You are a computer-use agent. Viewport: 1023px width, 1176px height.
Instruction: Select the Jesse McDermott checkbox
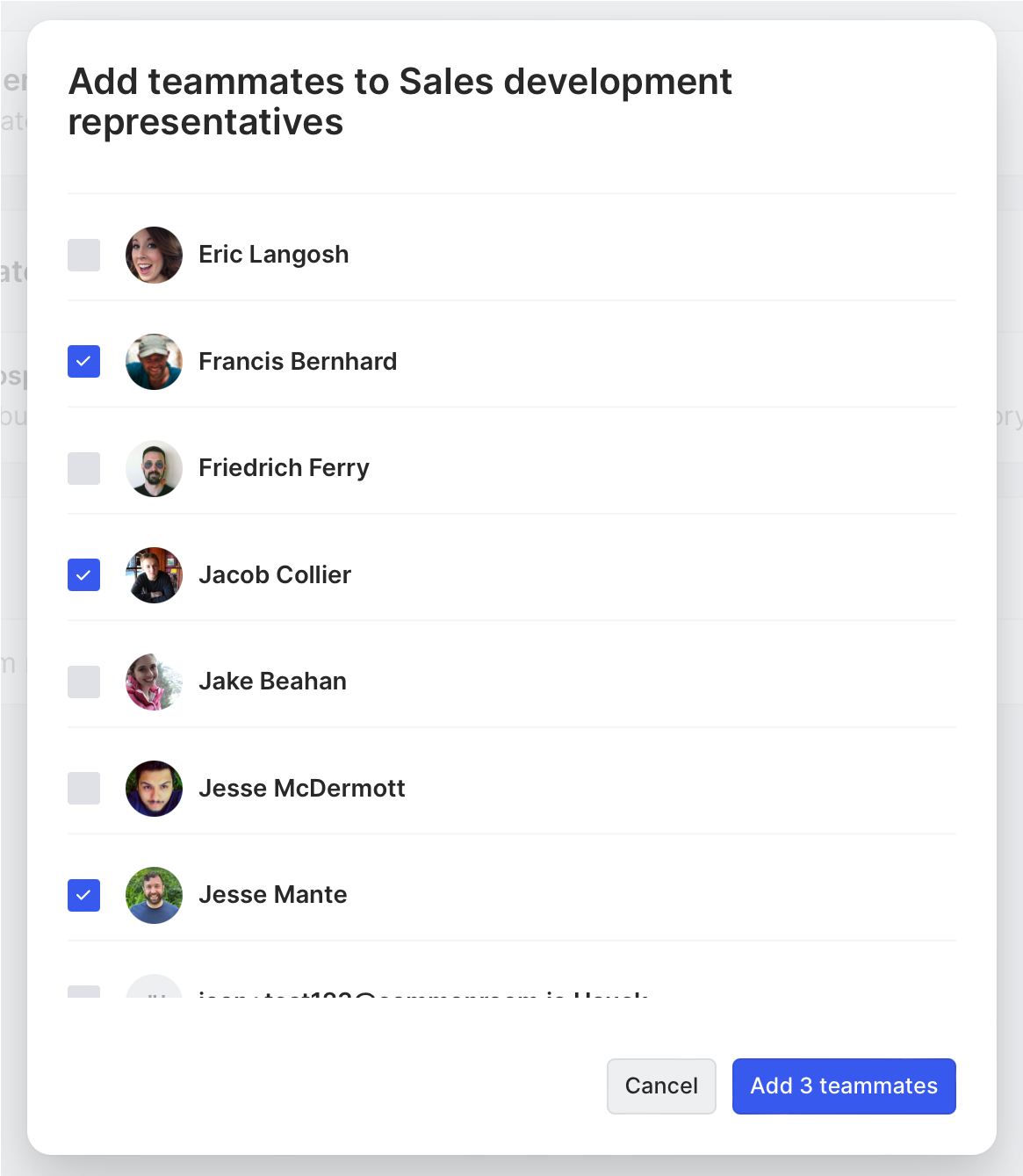click(x=83, y=788)
